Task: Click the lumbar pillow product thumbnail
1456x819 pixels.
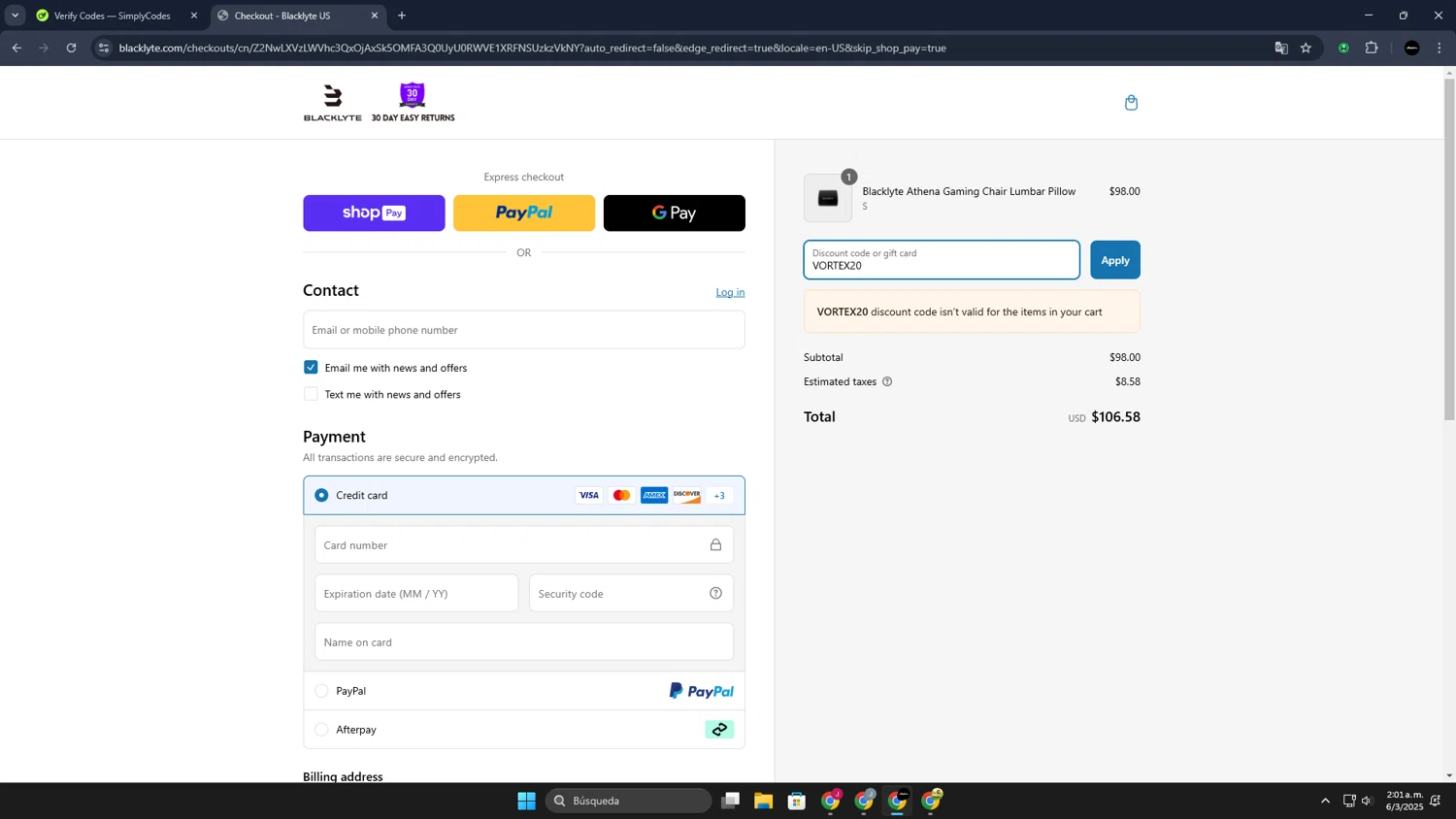Action: (828, 198)
